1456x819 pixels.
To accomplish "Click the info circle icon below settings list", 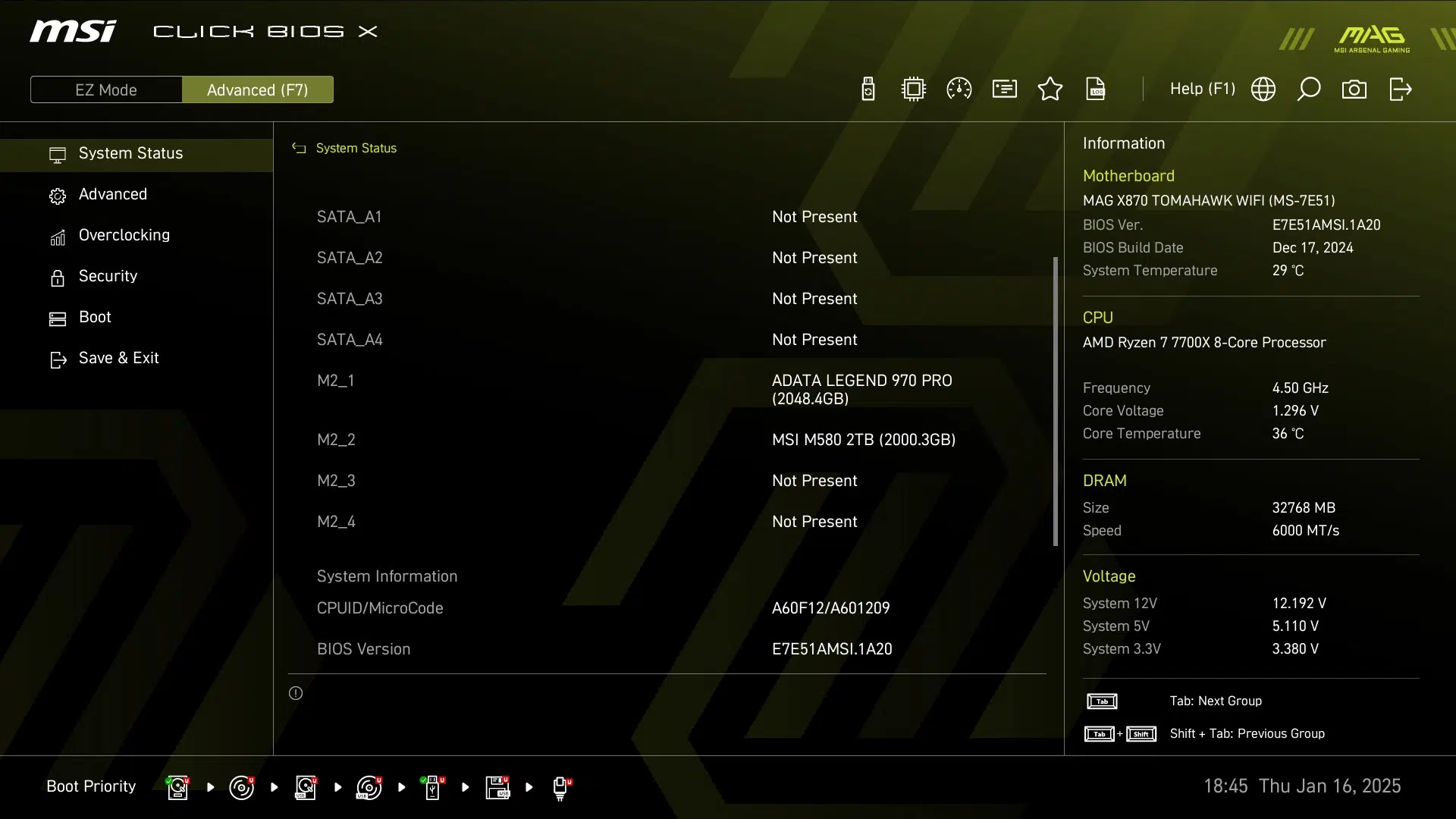I will coord(296,693).
